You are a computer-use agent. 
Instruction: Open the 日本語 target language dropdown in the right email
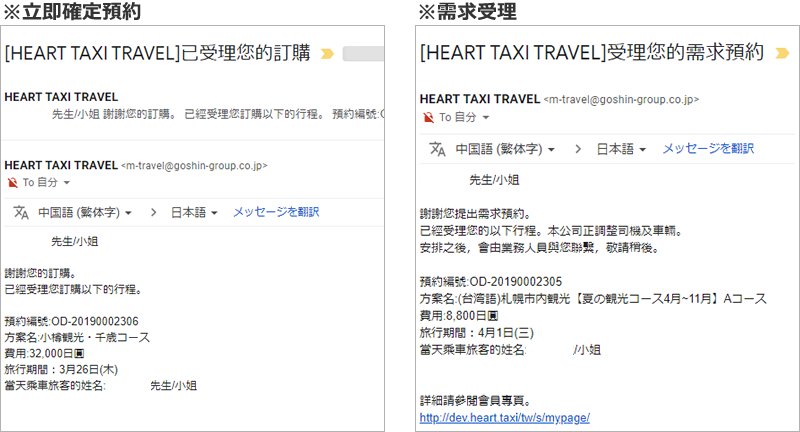click(x=621, y=149)
